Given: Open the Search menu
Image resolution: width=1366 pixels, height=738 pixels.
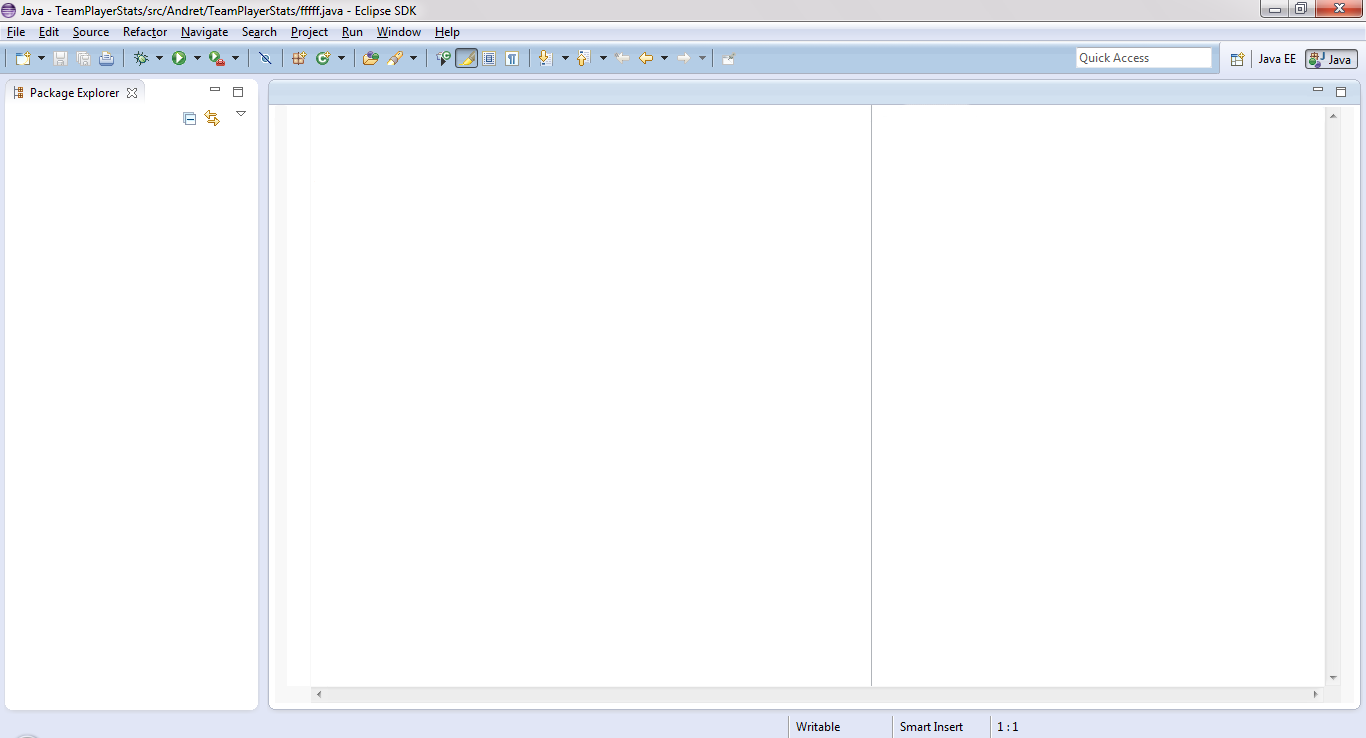Looking at the screenshot, I should (x=259, y=32).
